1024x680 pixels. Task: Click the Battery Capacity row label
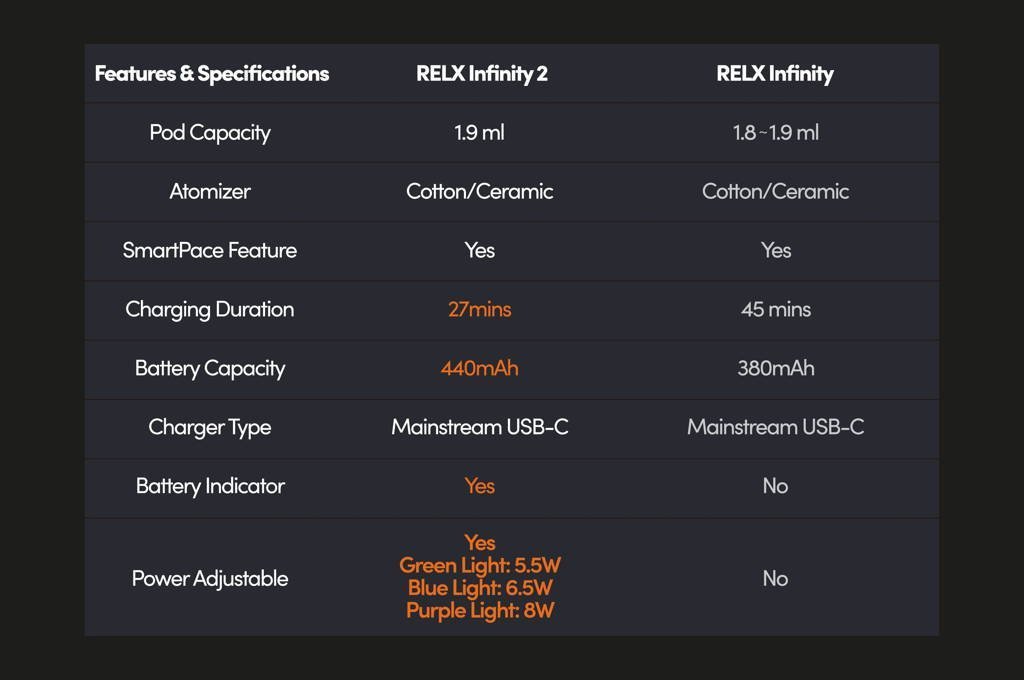[x=210, y=369]
